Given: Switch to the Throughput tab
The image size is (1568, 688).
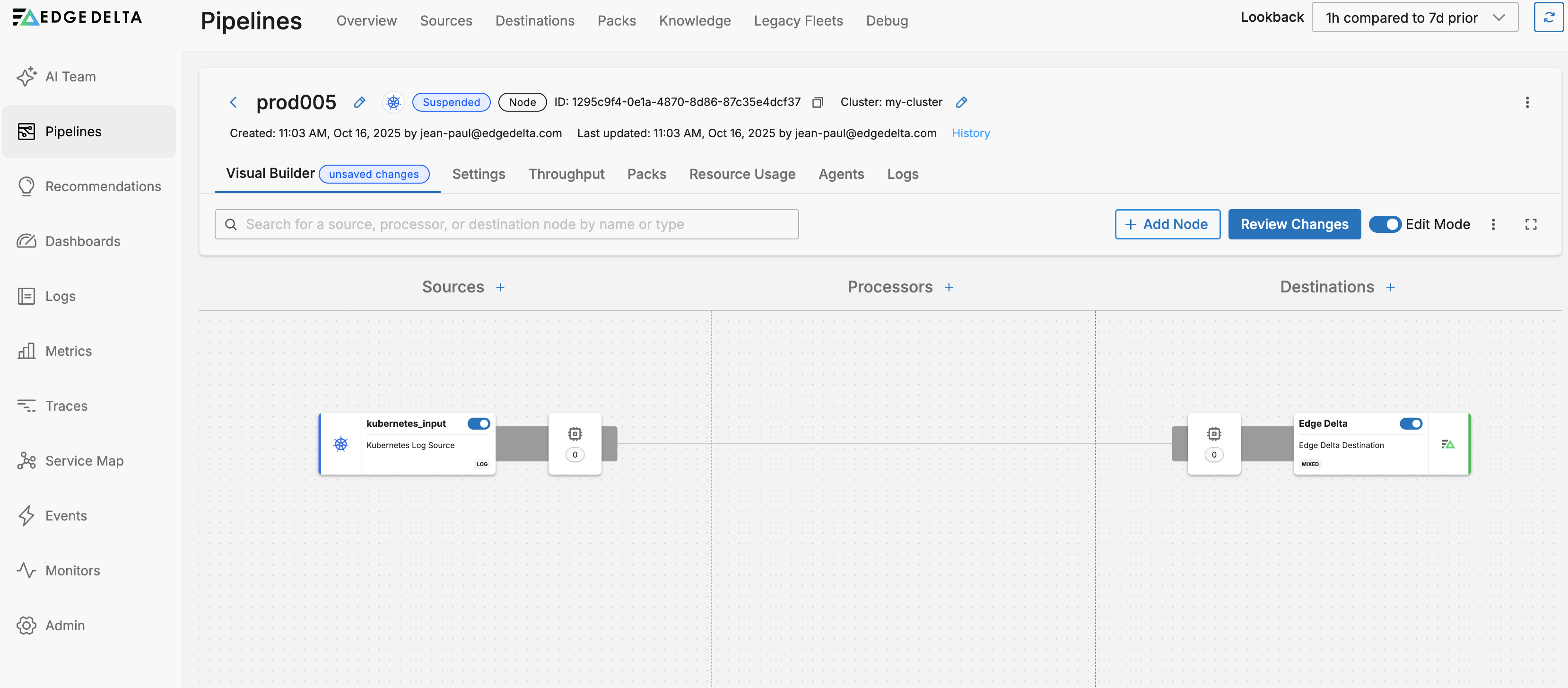Looking at the screenshot, I should click(566, 174).
